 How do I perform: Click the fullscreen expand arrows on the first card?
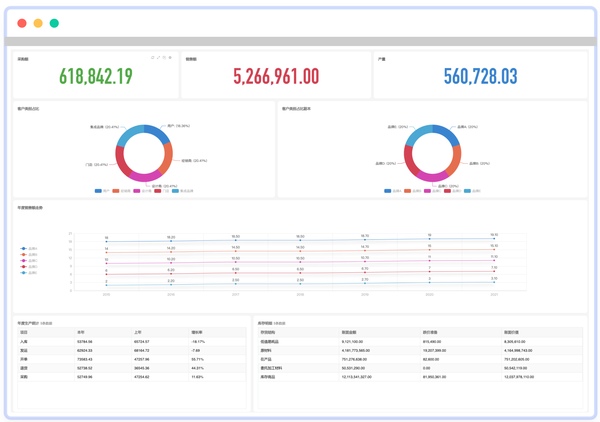tap(158, 57)
